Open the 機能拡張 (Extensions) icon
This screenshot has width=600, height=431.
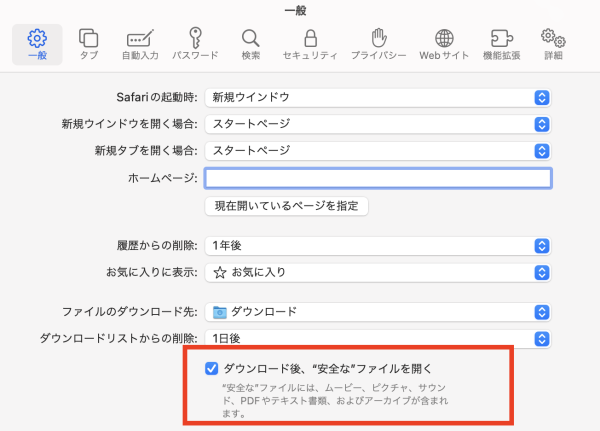pyautogui.click(x=500, y=43)
